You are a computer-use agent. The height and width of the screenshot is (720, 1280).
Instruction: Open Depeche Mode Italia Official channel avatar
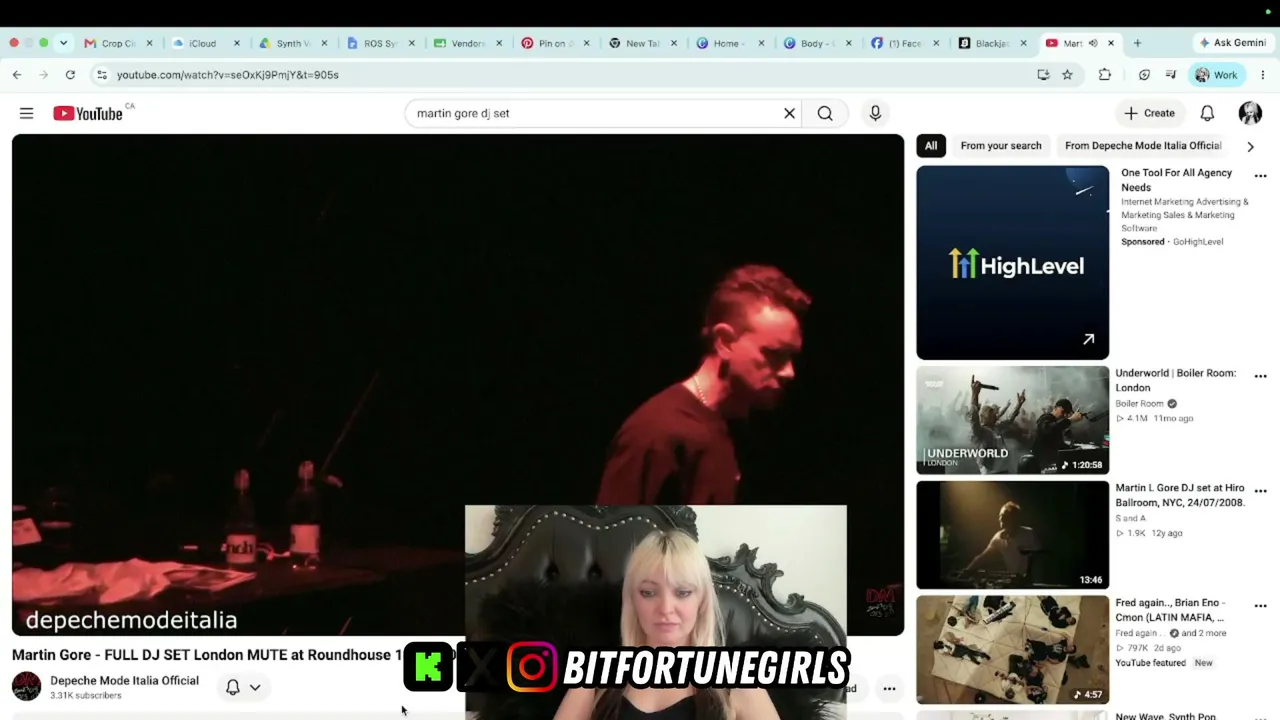pyautogui.click(x=27, y=687)
